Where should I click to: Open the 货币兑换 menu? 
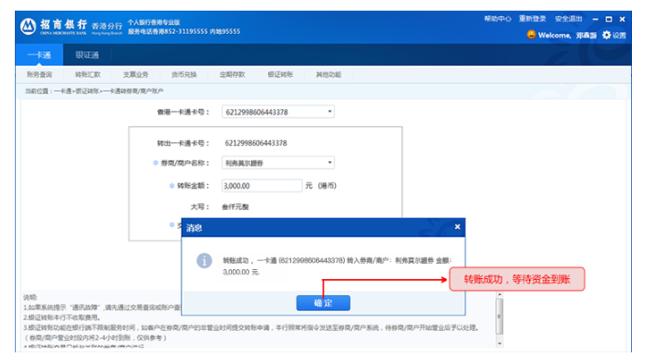[184, 75]
